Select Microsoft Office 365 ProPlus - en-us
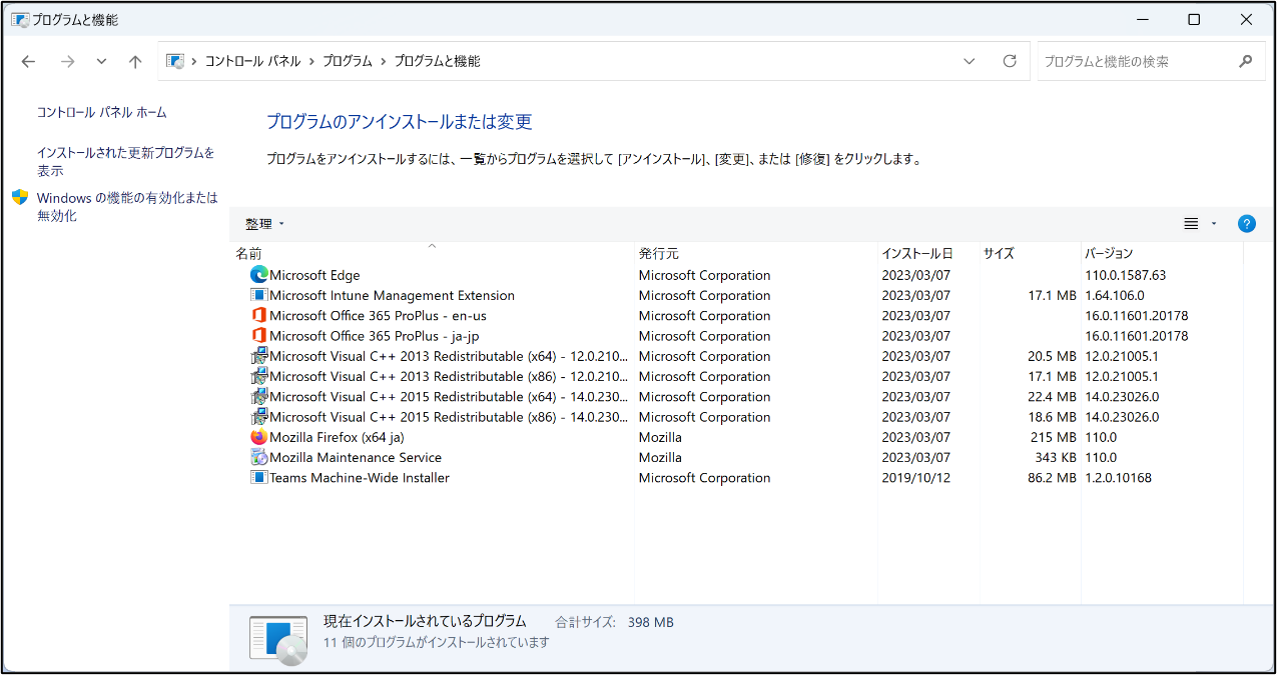 (380, 316)
